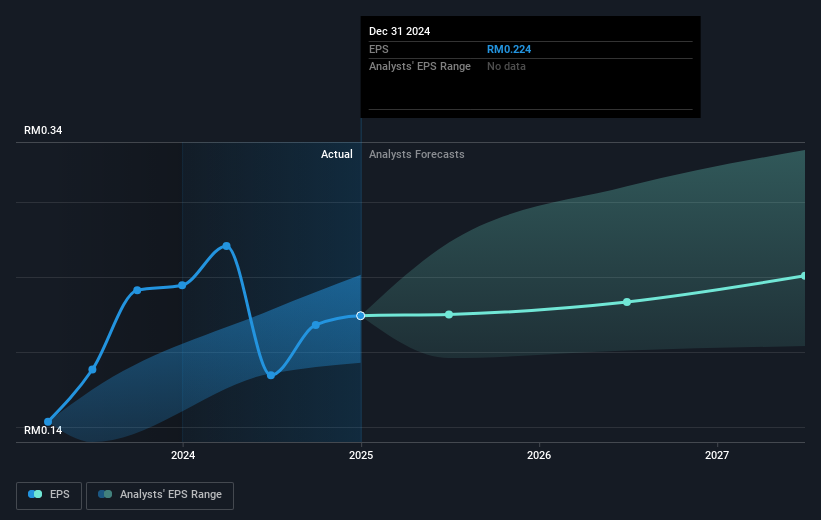Click the 'Analysts Forecasts' section label

(417, 154)
